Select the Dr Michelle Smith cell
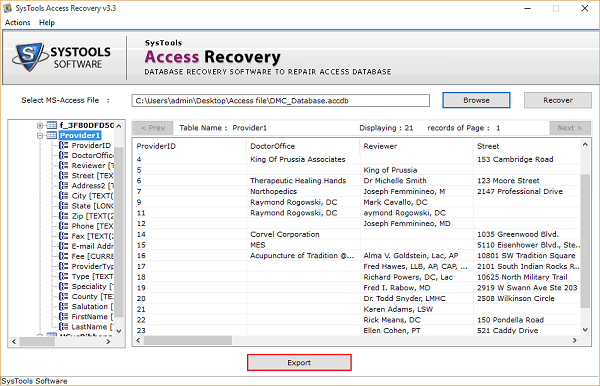This screenshot has width=600, height=386. [x=416, y=181]
